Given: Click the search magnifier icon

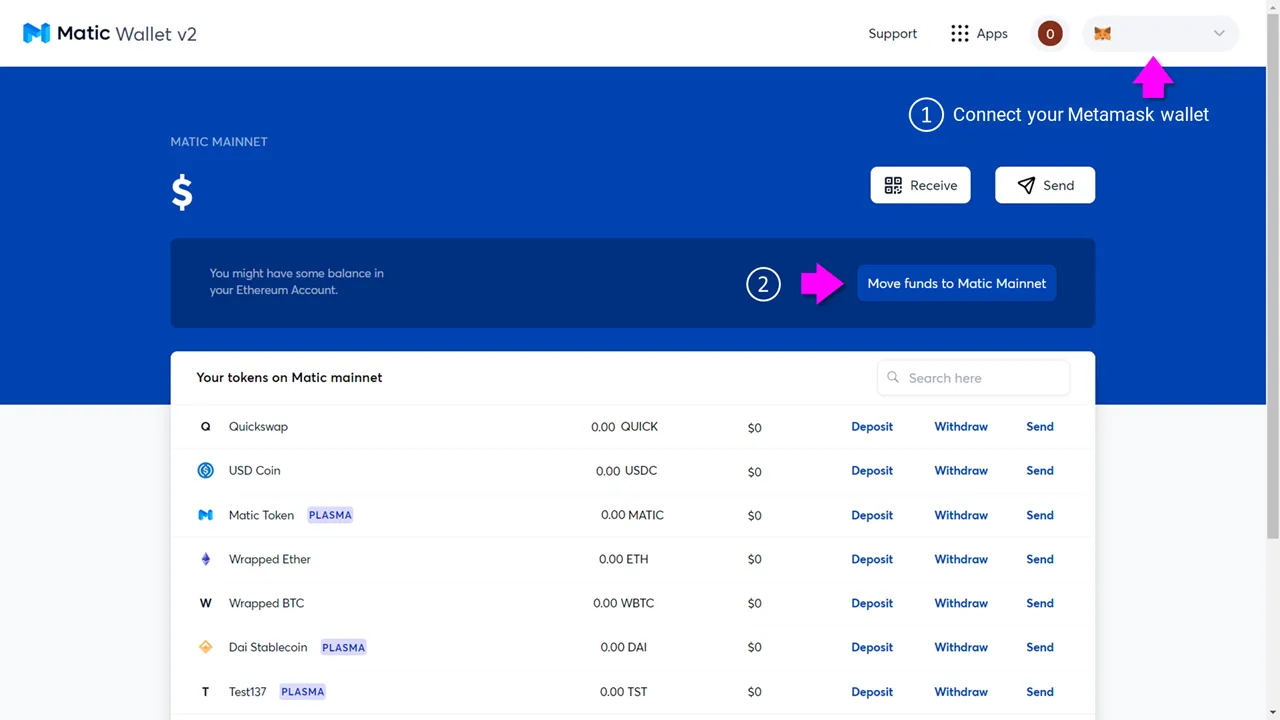Looking at the screenshot, I should click(x=893, y=378).
